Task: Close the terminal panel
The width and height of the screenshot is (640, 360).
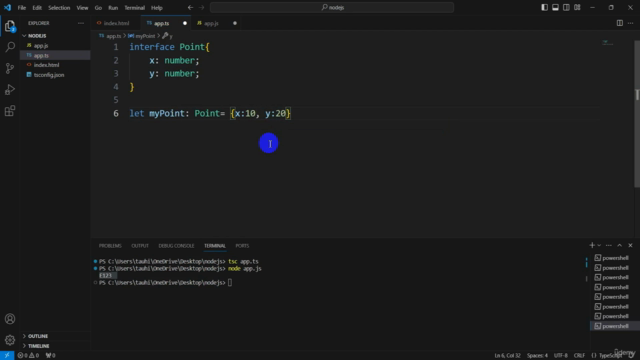Action: (x=630, y=245)
